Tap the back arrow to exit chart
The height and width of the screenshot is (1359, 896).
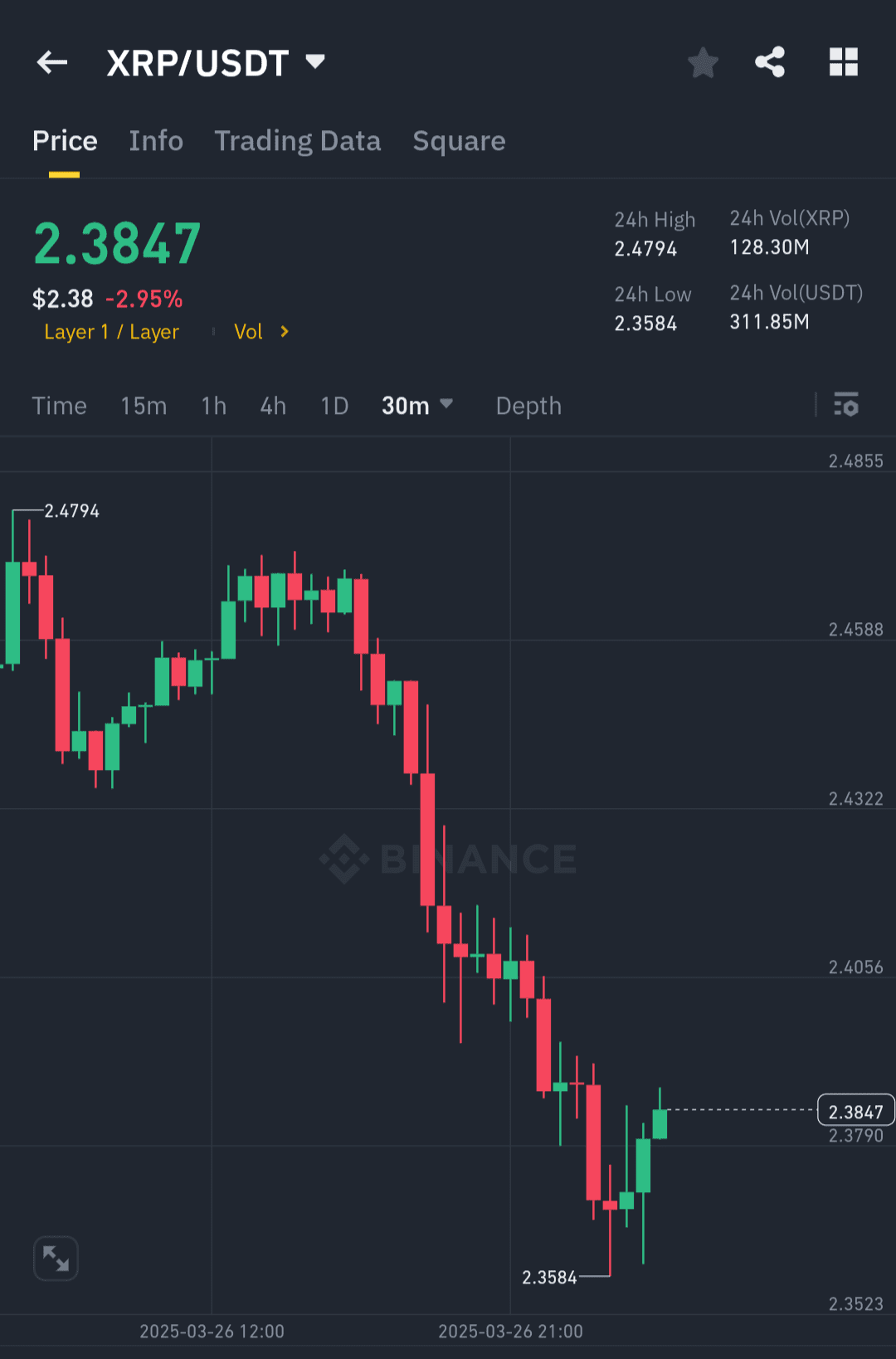[51, 61]
